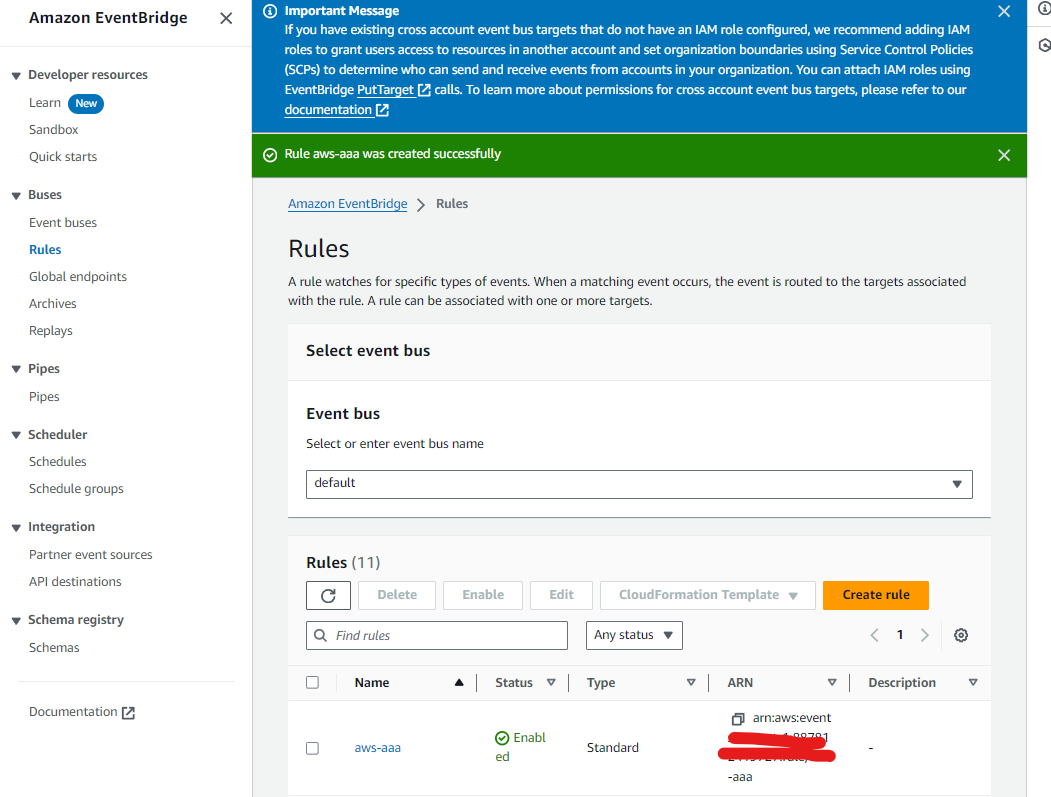Click the green success check icon
Screen dimensions: 1051x797
(270, 155)
